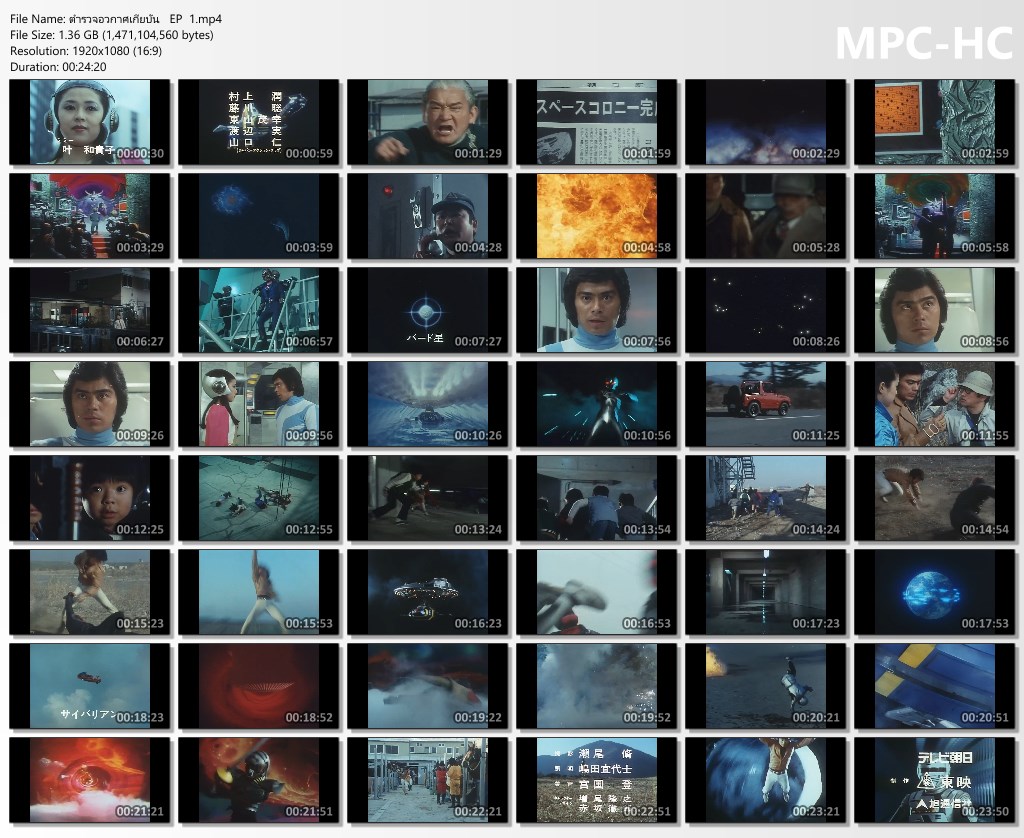This screenshot has width=1024, height=838.
Task: Open the spaceship thumbnail at 00:16:23
Action: pyautogui.click(x=428, y=592)
